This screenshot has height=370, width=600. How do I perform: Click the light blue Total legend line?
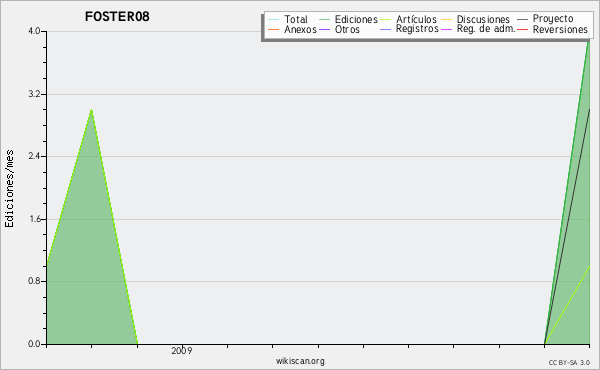(x=273, y=20)
